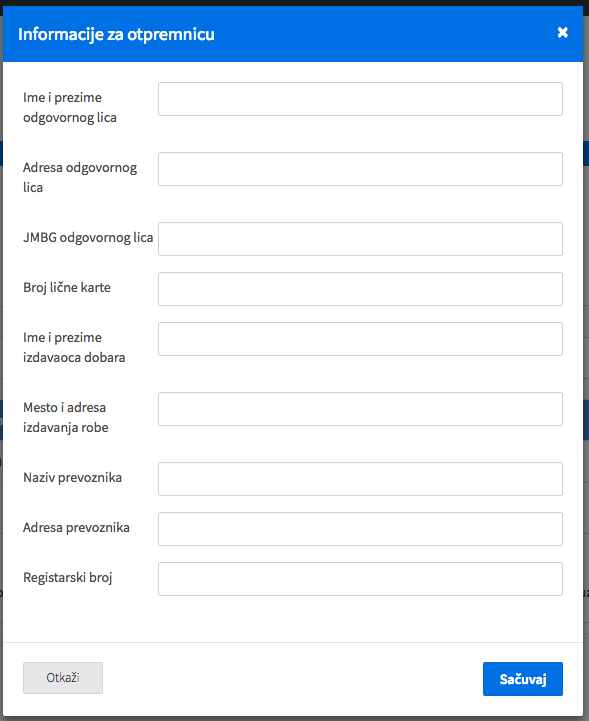
Task: Focus the Ime i prezime izdavaoca dobara input
Action: (x=360, y=339)
